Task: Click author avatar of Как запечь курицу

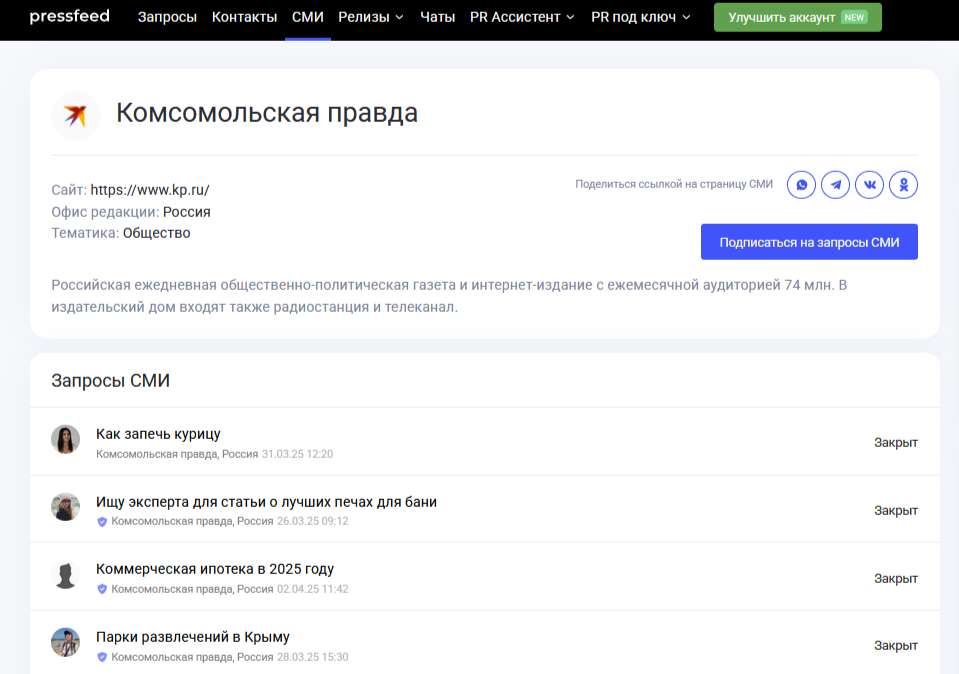Action: click(65, 439)
